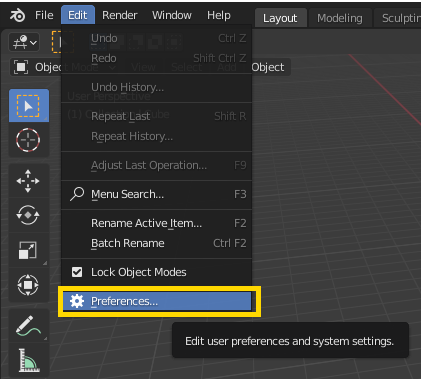421x379 pixels.
Task: Choose Batch Rename entry
Action: point(156,243)
